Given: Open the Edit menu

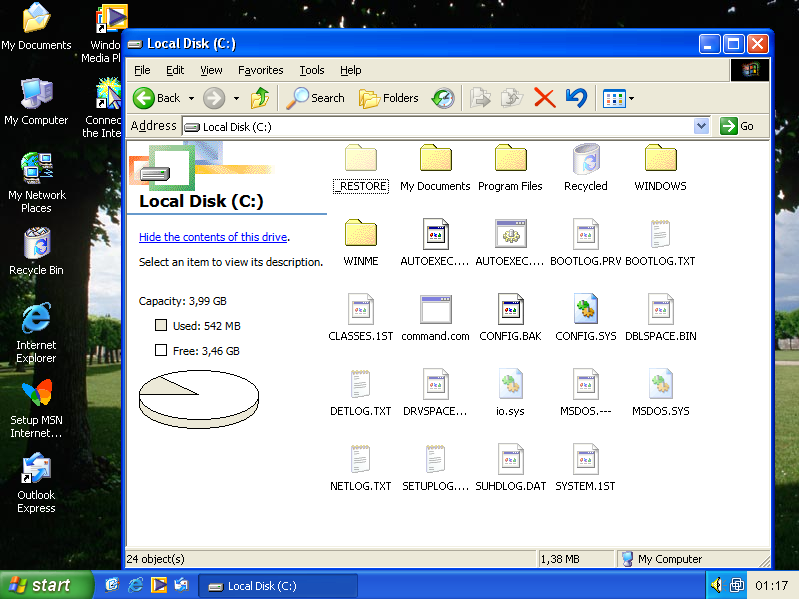Looking at the screenshot, I should [175, 70].
